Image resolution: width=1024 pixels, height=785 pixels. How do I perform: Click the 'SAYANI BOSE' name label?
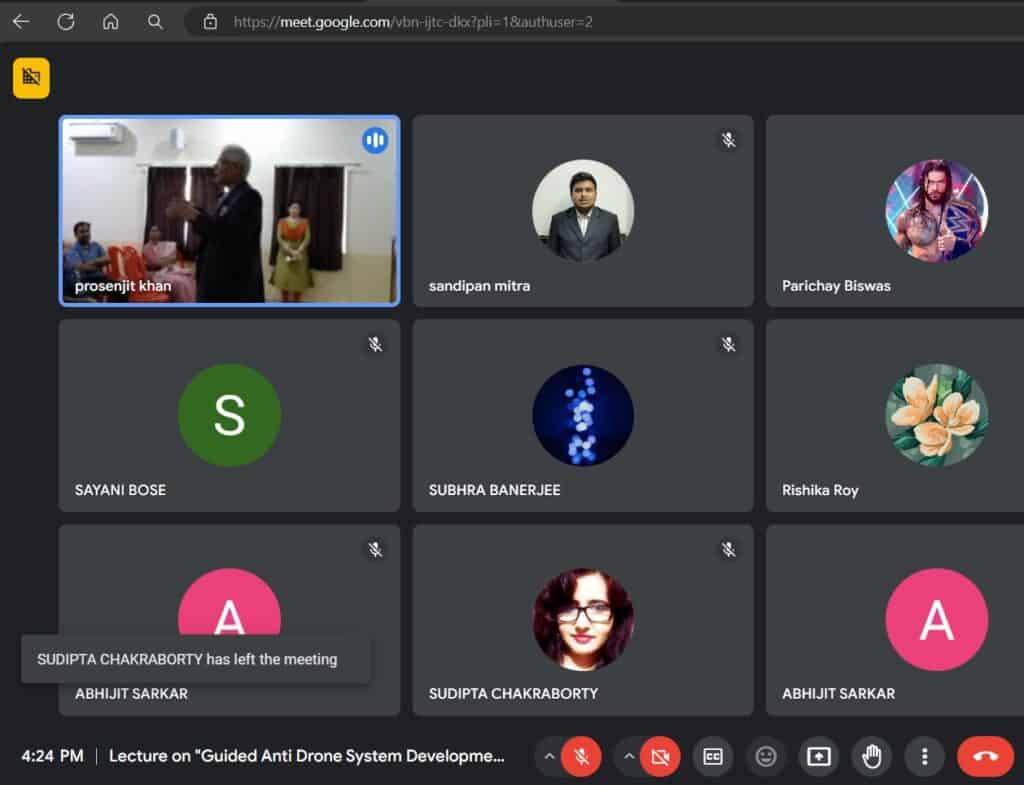(x=120, y=490)
